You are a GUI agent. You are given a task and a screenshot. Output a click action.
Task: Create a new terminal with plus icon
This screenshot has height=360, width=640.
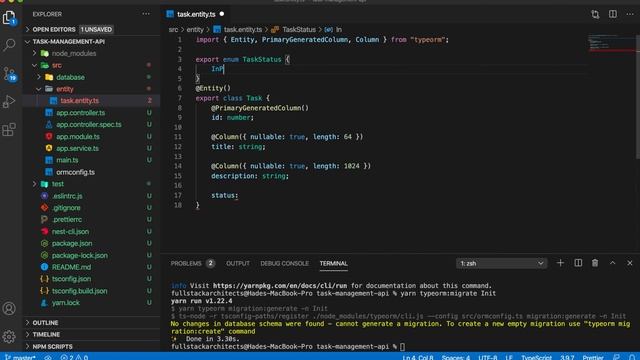pos(560,263)
